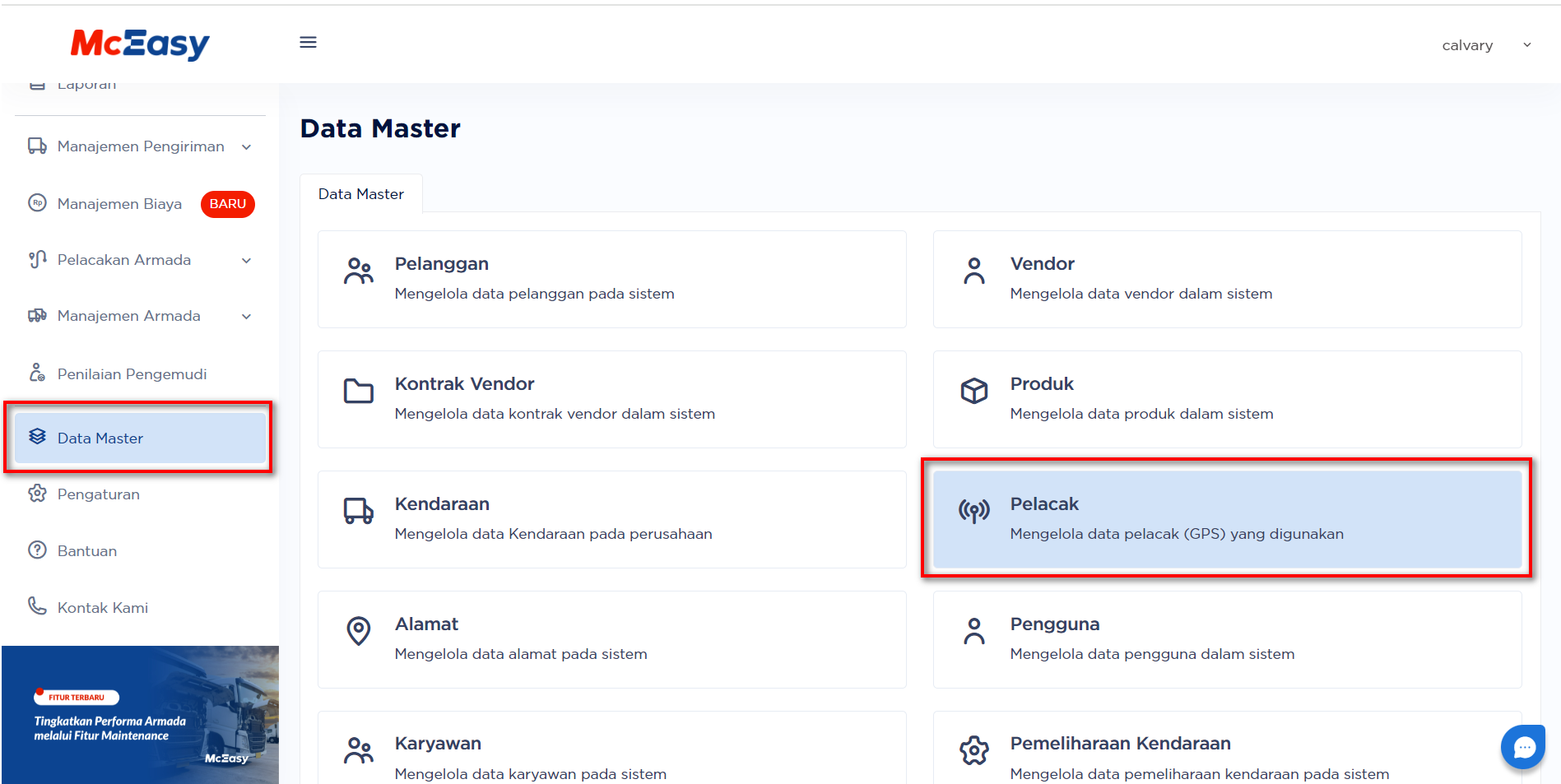
Task: Expand the Pelacakan Armada submenu chevron
Action: click(246, 261)
